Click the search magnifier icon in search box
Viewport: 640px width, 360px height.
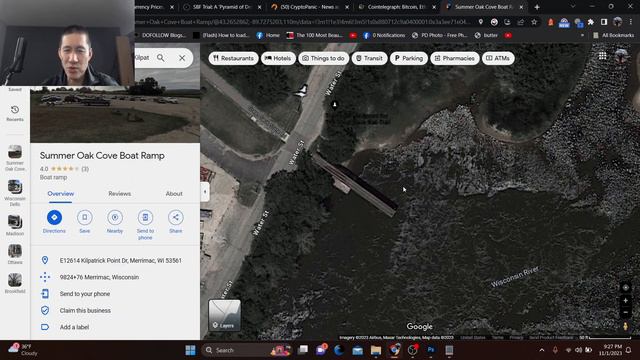click(161, 58)
